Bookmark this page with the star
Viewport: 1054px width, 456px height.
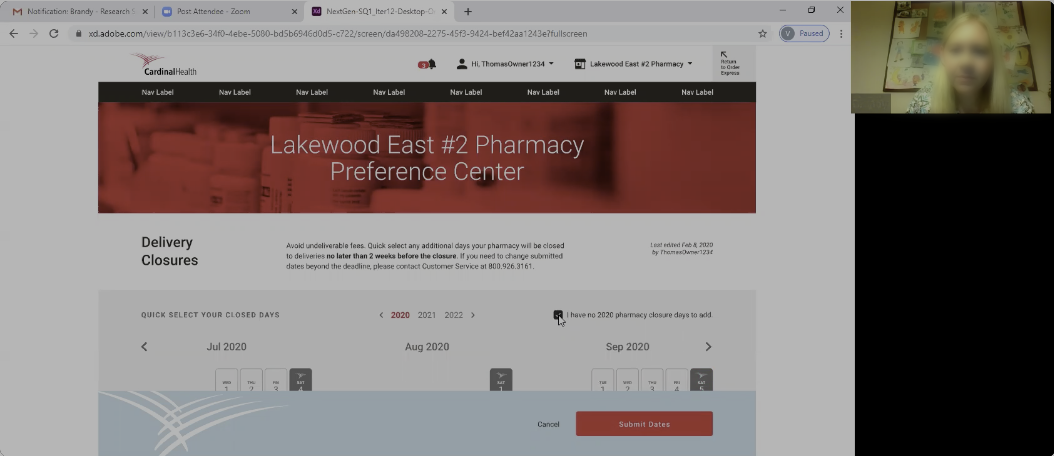coord(762,34)
